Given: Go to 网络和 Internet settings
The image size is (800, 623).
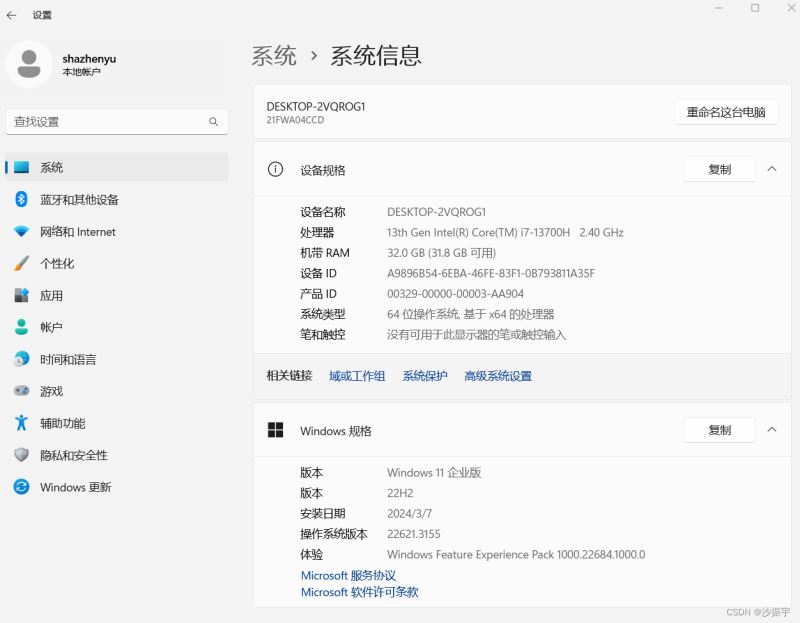Looking at the screenshot, I should pos(117,232).
